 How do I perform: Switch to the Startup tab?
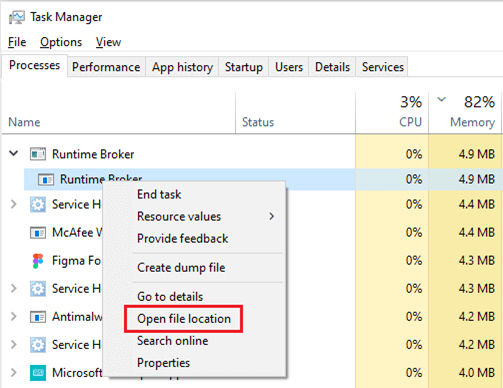click(244, 67)
